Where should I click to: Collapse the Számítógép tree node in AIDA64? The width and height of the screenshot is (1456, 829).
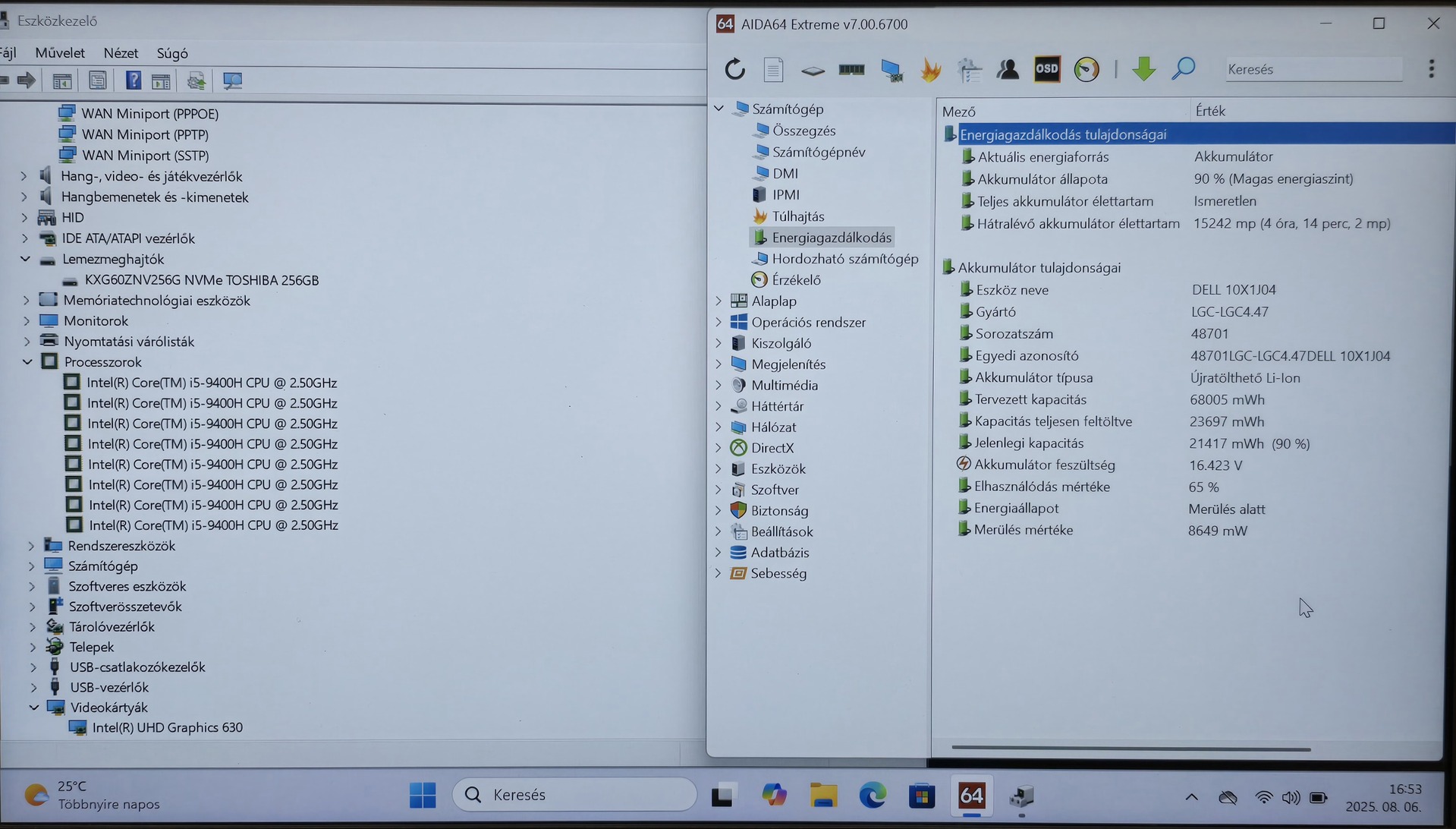tap(719, 109)
